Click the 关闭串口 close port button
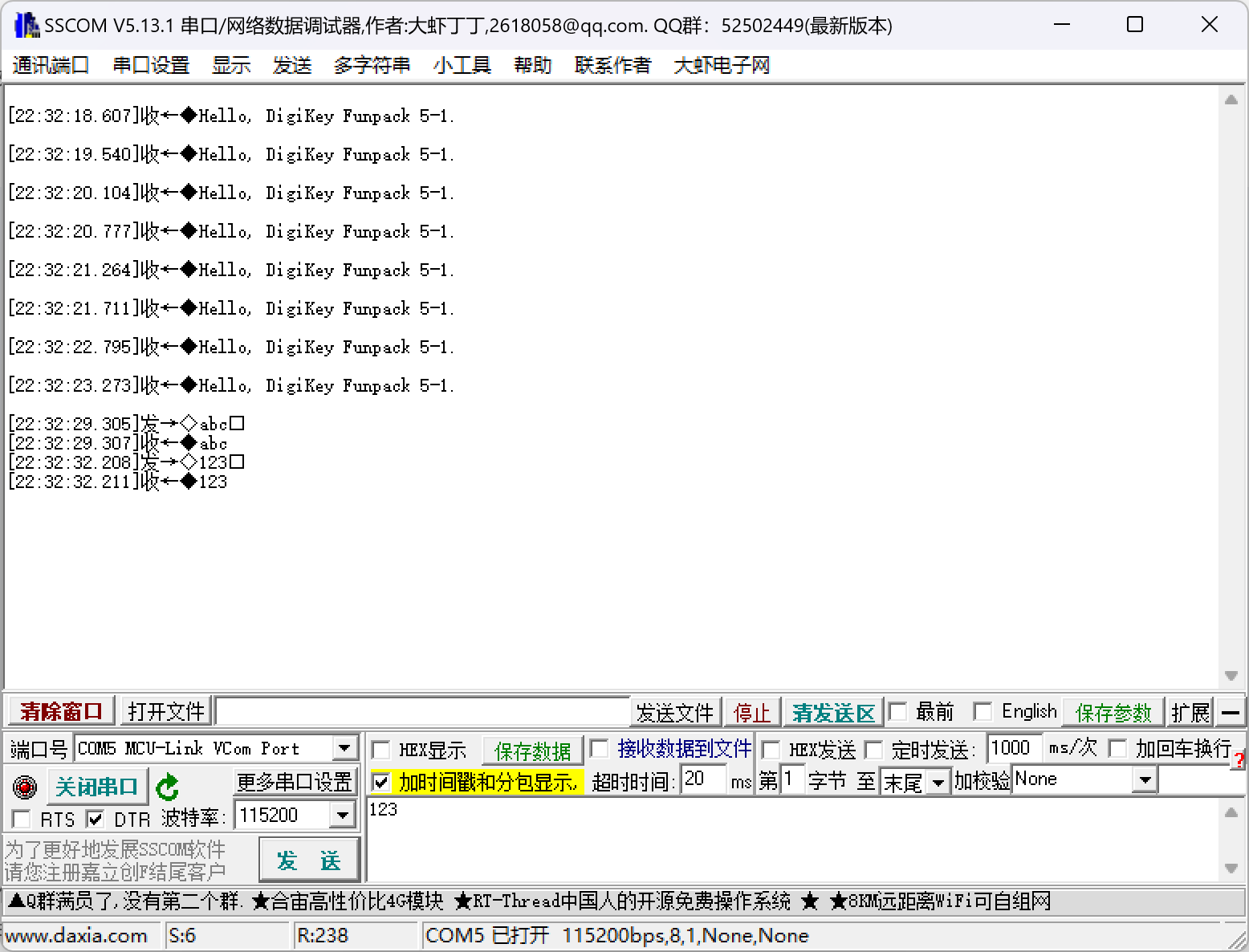1249x952 pixels. click(97, 787)
